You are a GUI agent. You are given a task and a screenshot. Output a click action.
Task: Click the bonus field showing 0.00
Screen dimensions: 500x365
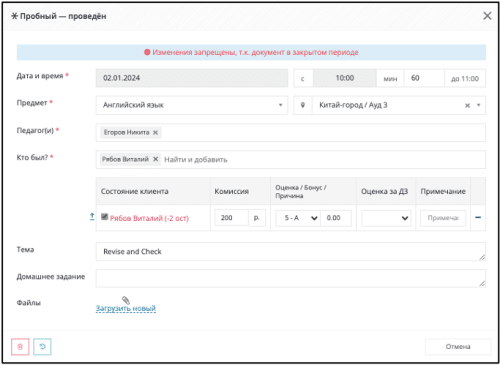pos(336,218)
